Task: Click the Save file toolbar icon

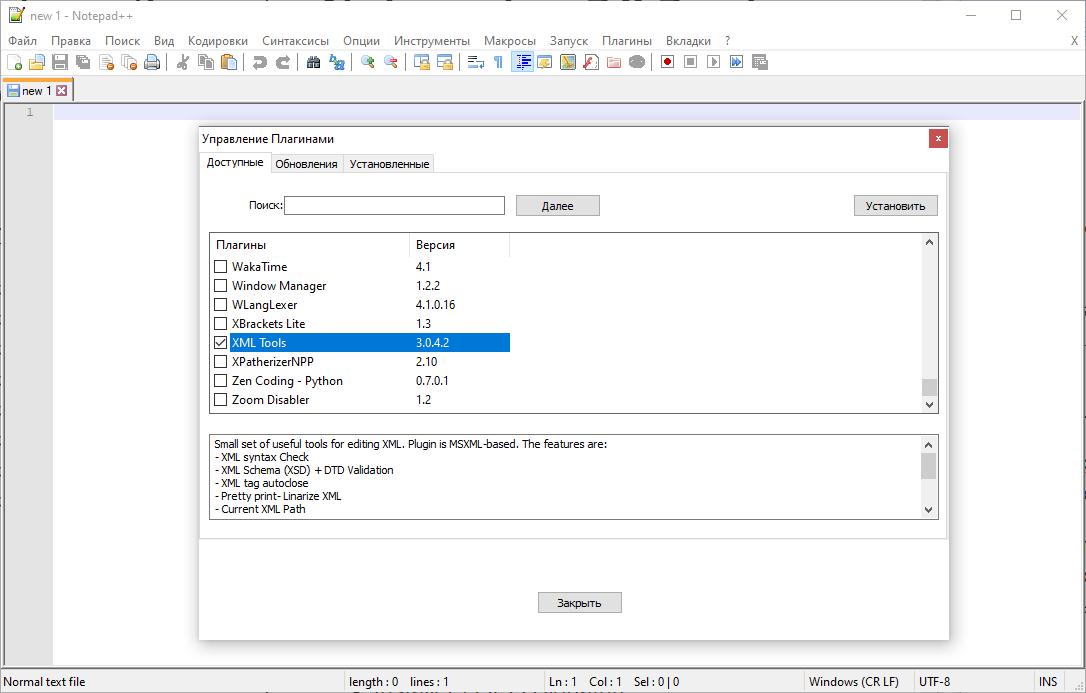Action: (x=60, y=62)
